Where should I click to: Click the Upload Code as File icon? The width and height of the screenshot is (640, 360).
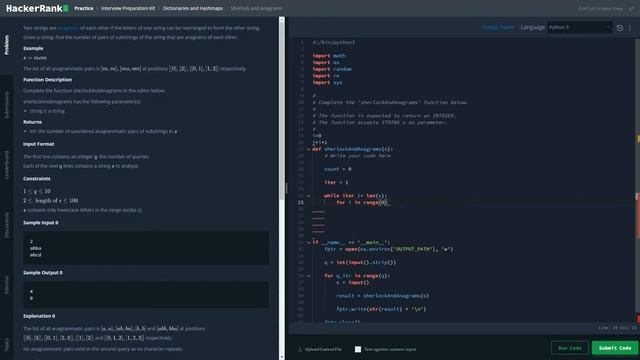300,349
